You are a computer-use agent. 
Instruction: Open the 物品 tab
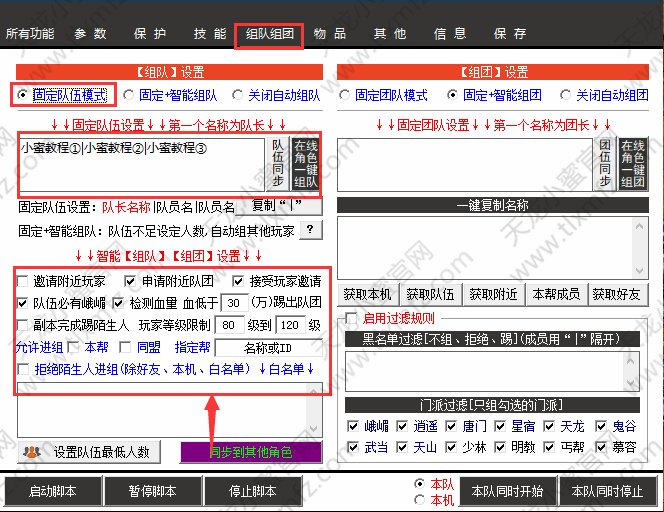pos(330,34)
